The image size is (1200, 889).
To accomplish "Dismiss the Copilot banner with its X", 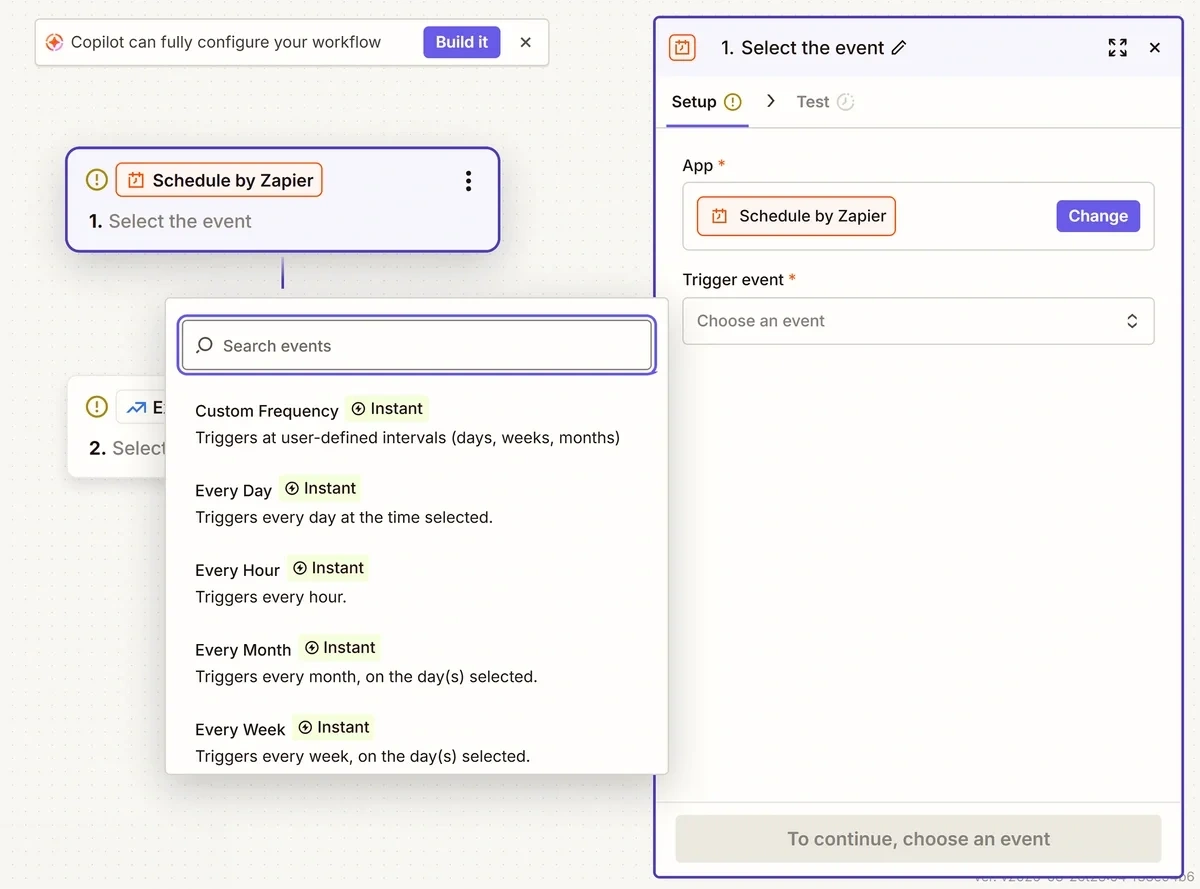I will (526, 42).
